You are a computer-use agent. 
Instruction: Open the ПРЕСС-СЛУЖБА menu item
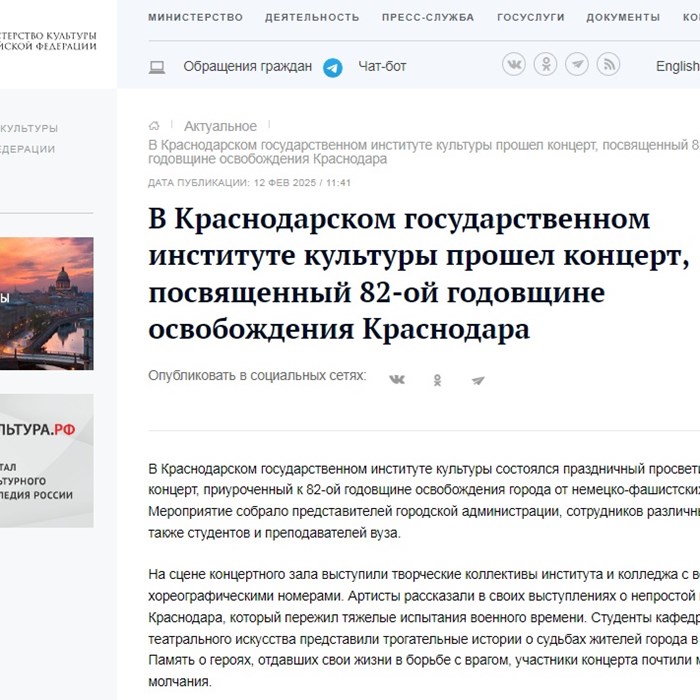(x=428, y=17)
